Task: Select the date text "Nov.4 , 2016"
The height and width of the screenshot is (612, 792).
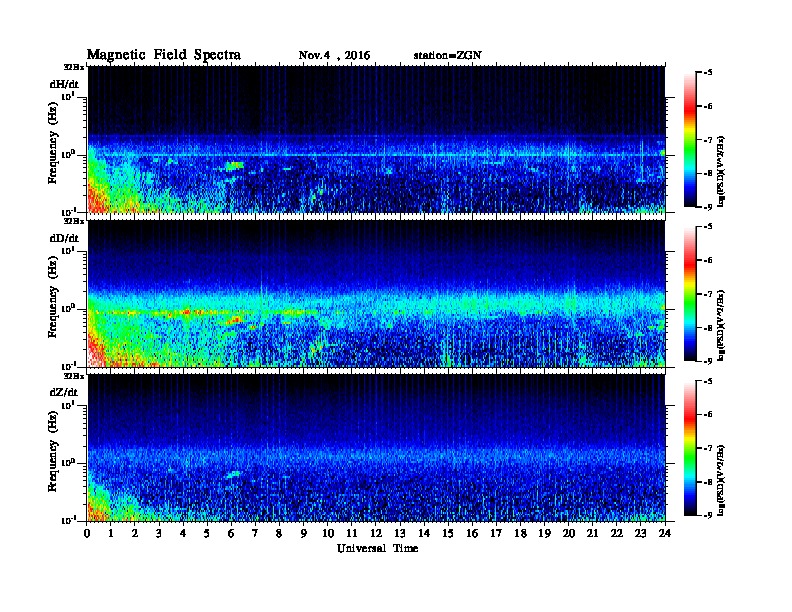Action: (x=334, y=56)
